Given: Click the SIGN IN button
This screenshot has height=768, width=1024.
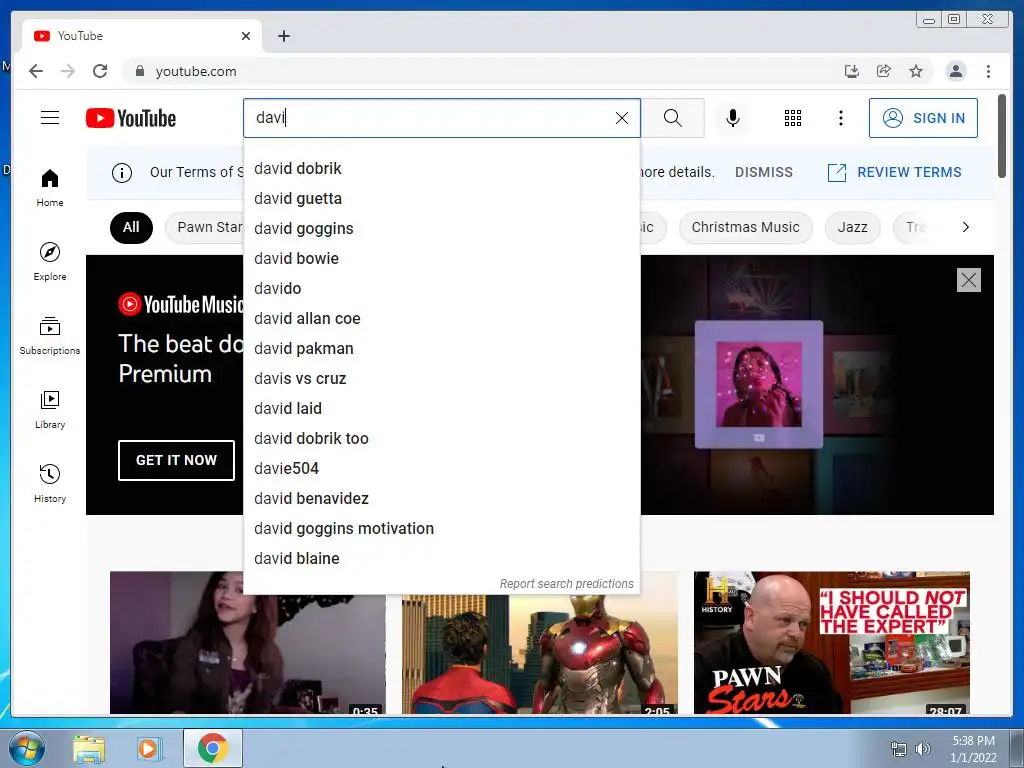Looking at the screenshot, I should [x=923, y=118].
